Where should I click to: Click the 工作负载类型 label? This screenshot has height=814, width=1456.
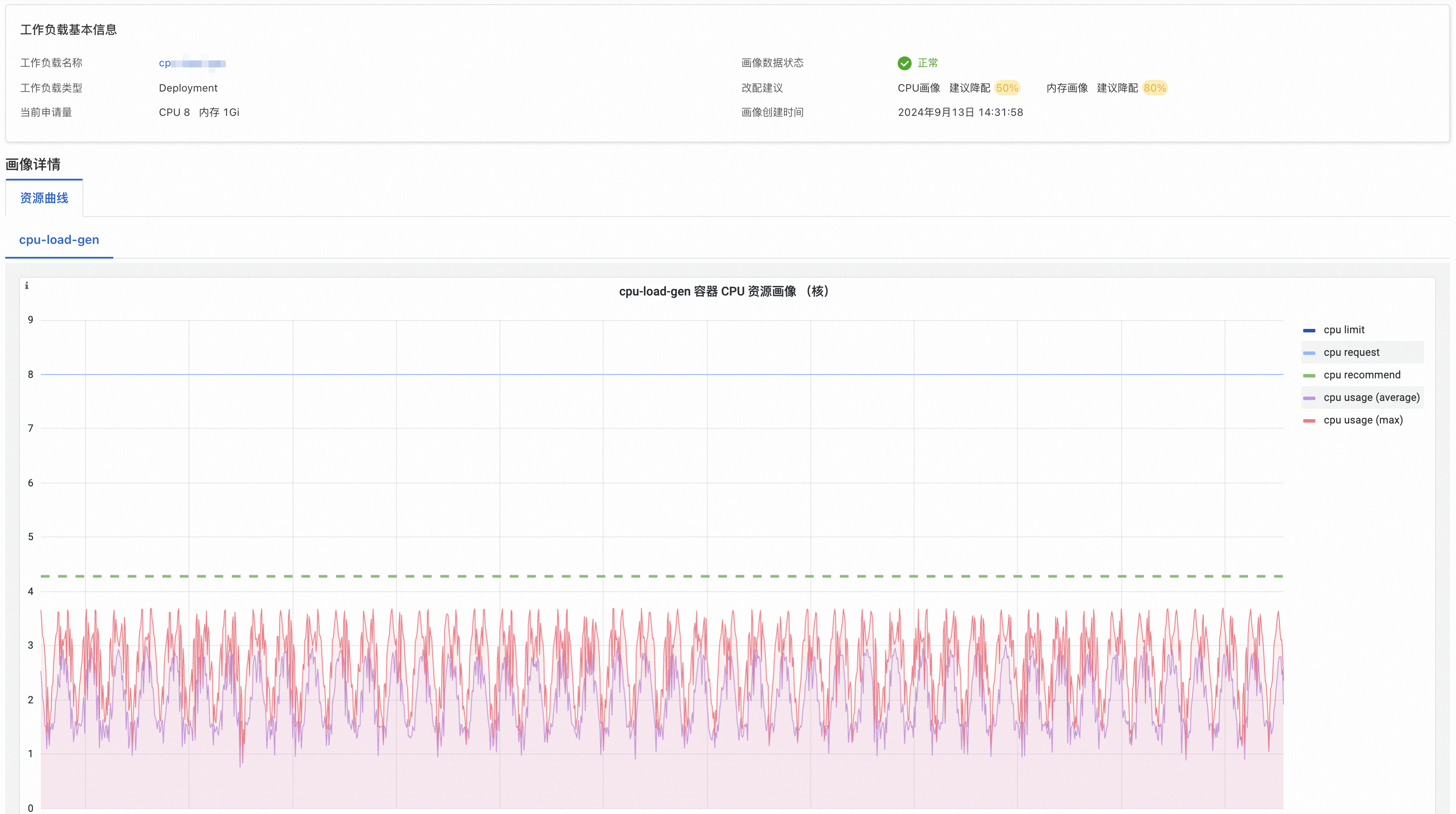pyautogui.click(x=51, y=88)
